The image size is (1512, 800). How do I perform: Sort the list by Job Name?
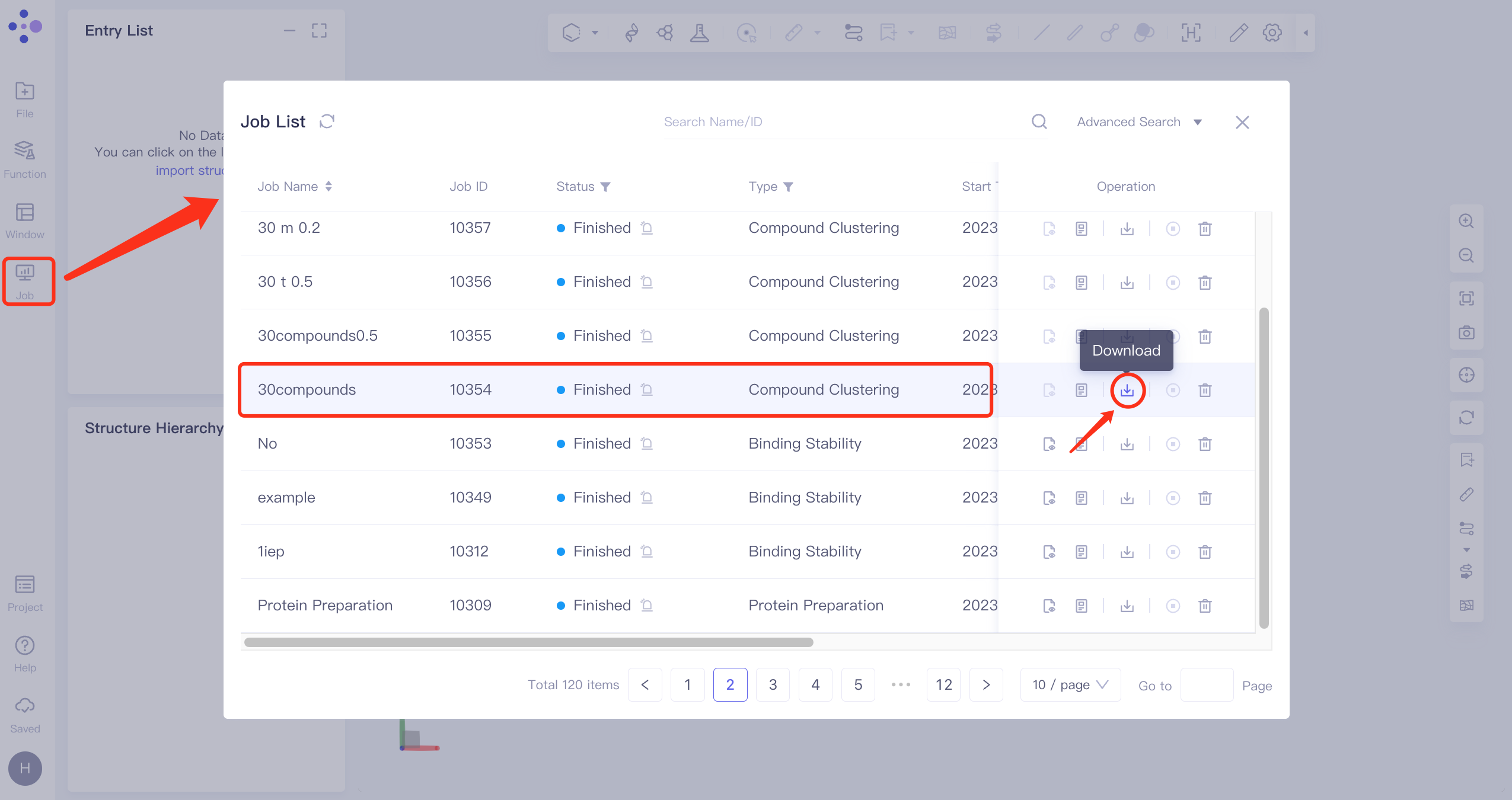[328, 187]
